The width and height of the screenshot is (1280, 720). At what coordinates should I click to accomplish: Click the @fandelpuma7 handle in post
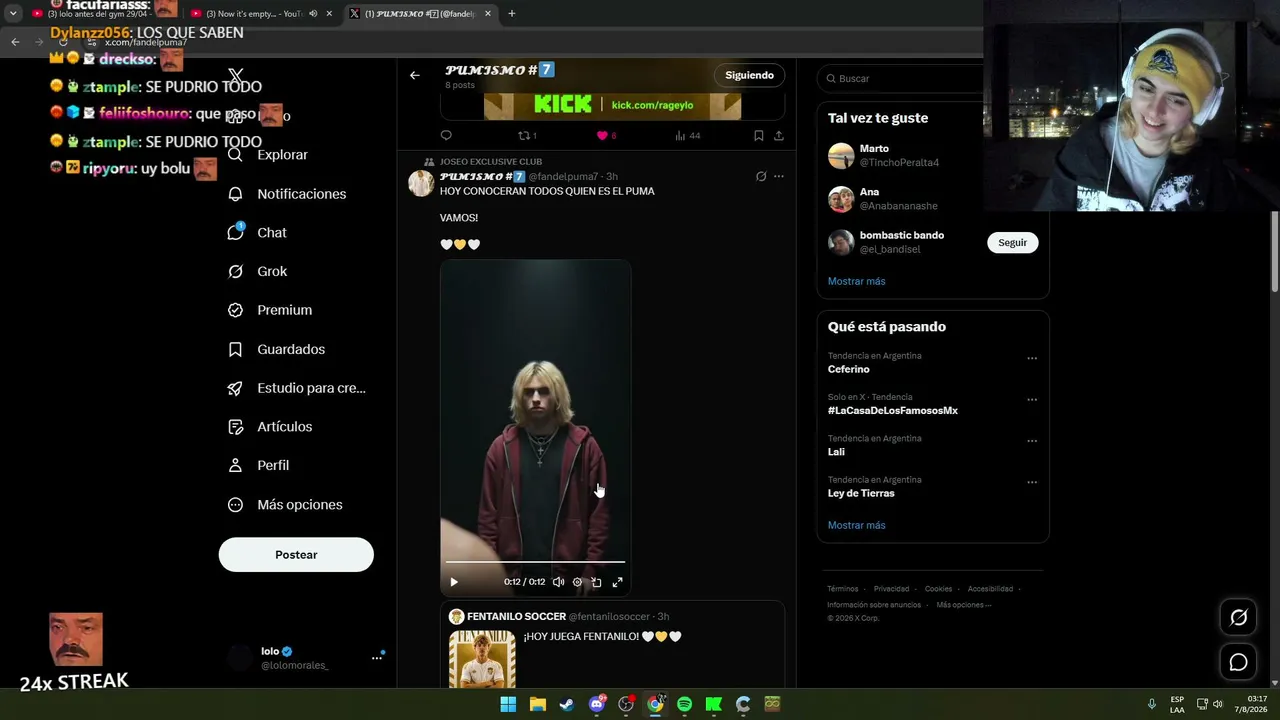(564, 177)
